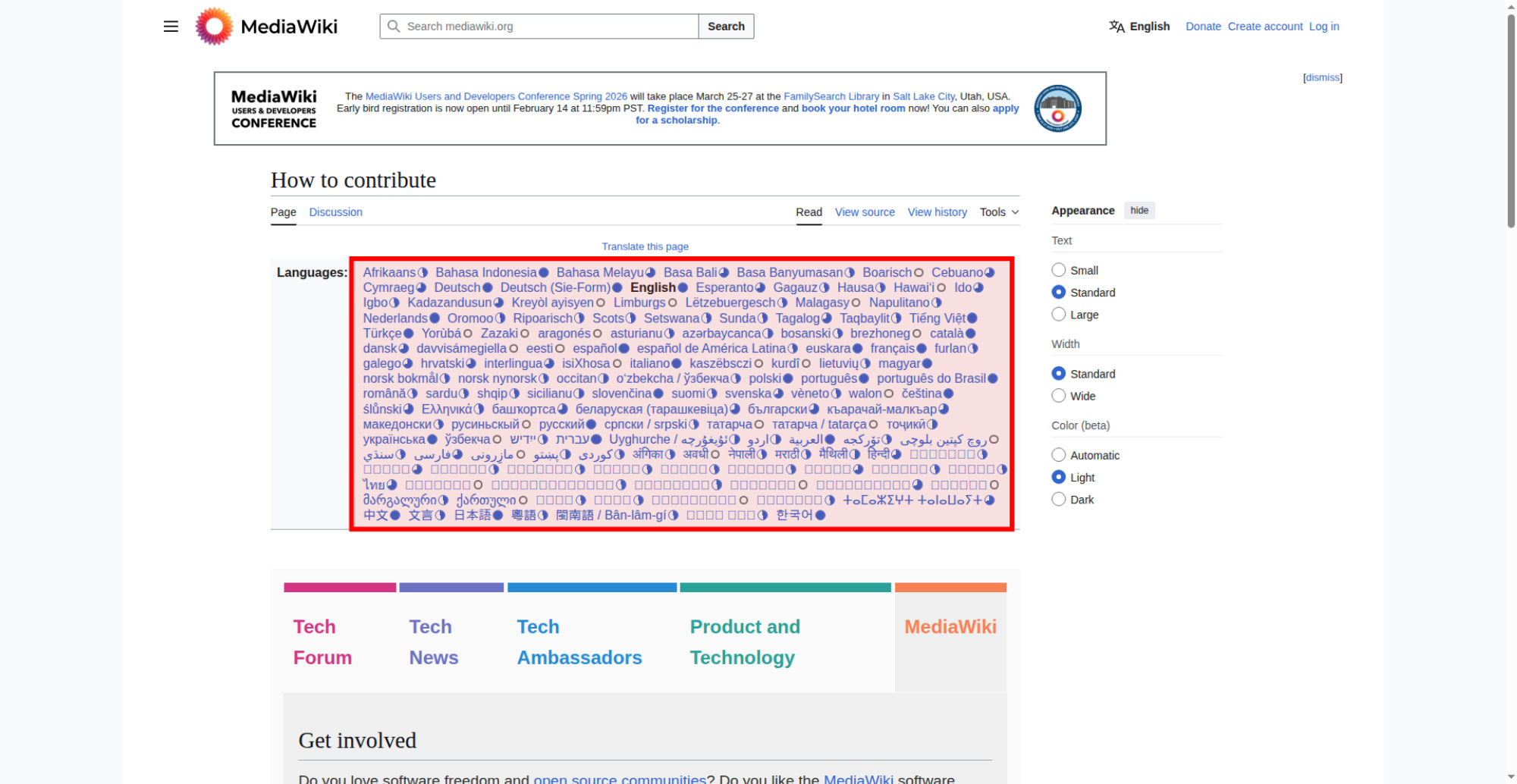
Task: Enable Dark color mode
Action: [x=1059, y=499]
